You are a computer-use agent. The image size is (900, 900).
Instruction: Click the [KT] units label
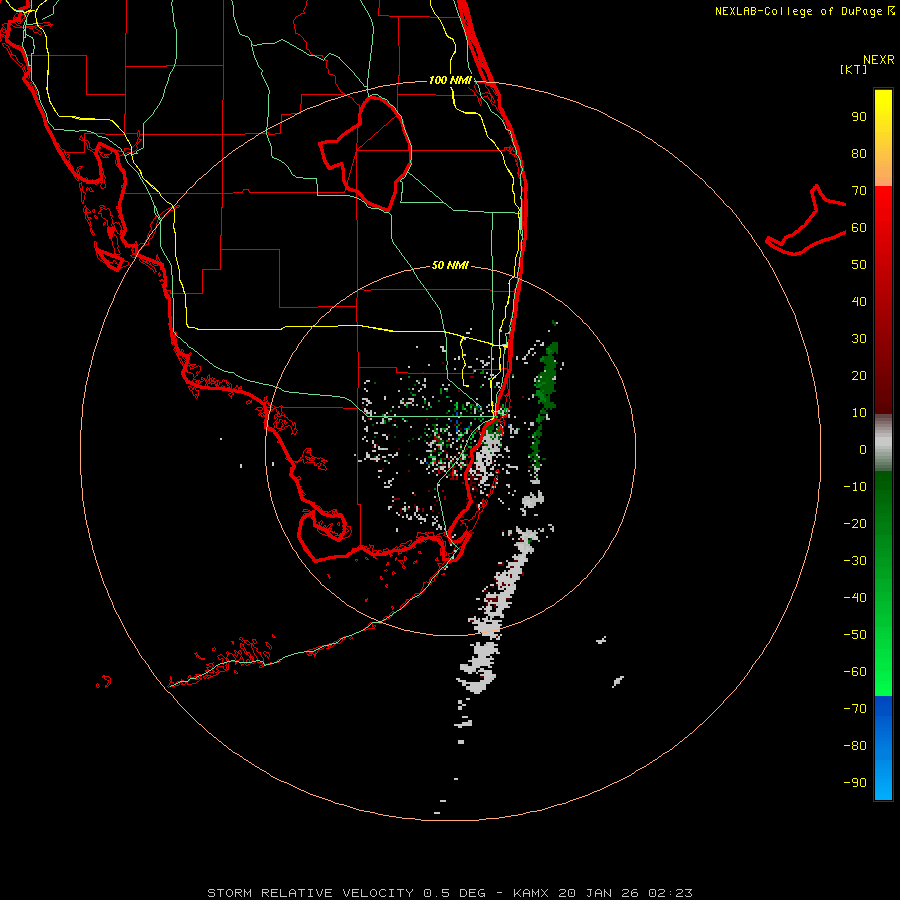point(854,69)
